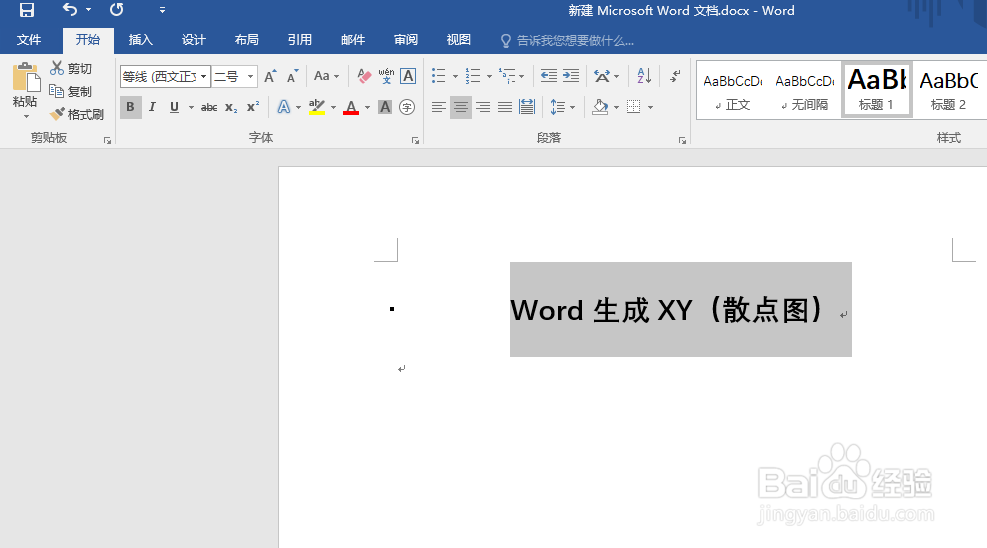
Task: Apply yellow text highlight color
Action: point(317,108)
